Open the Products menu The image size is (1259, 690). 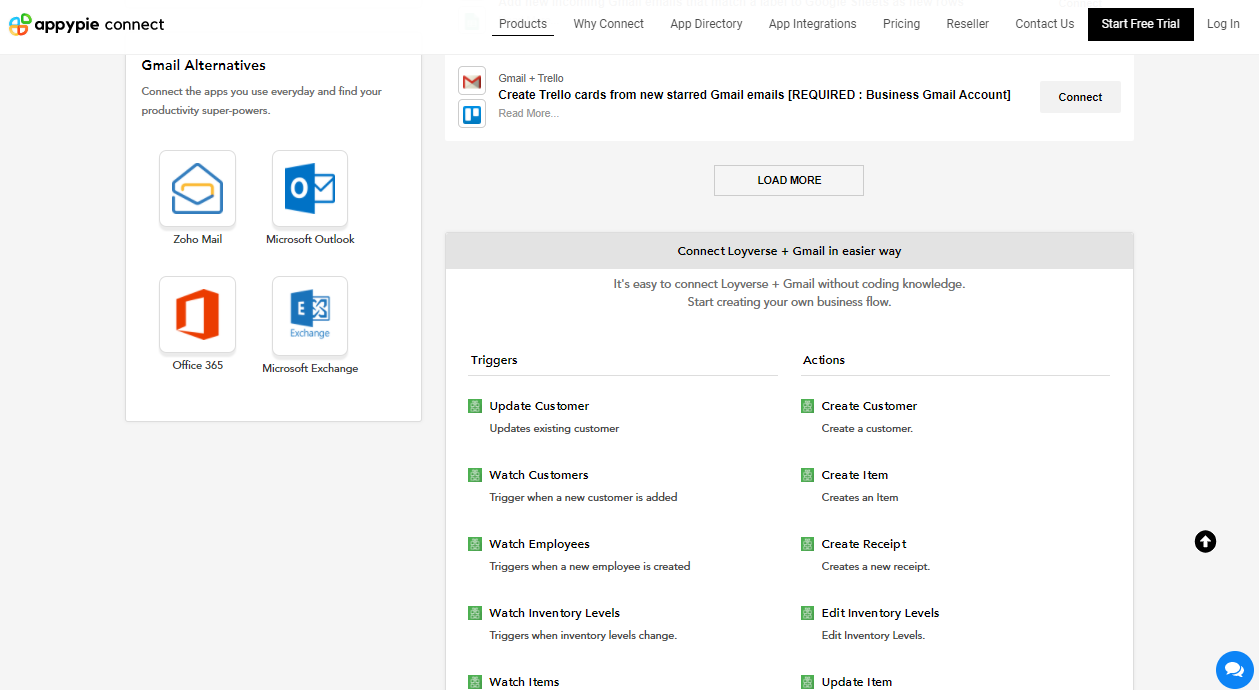(x=523, y=24)
